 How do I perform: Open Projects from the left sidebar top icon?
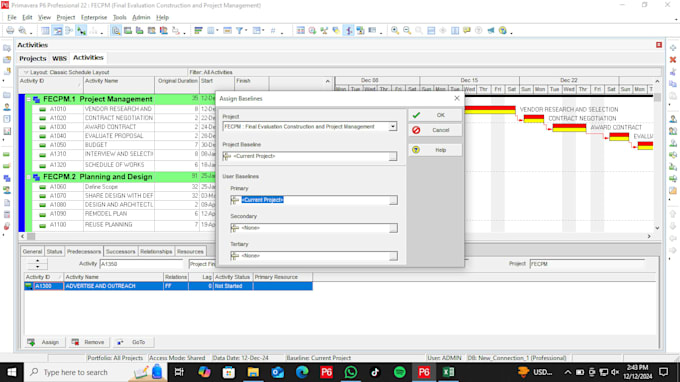(x=7, y=48)
